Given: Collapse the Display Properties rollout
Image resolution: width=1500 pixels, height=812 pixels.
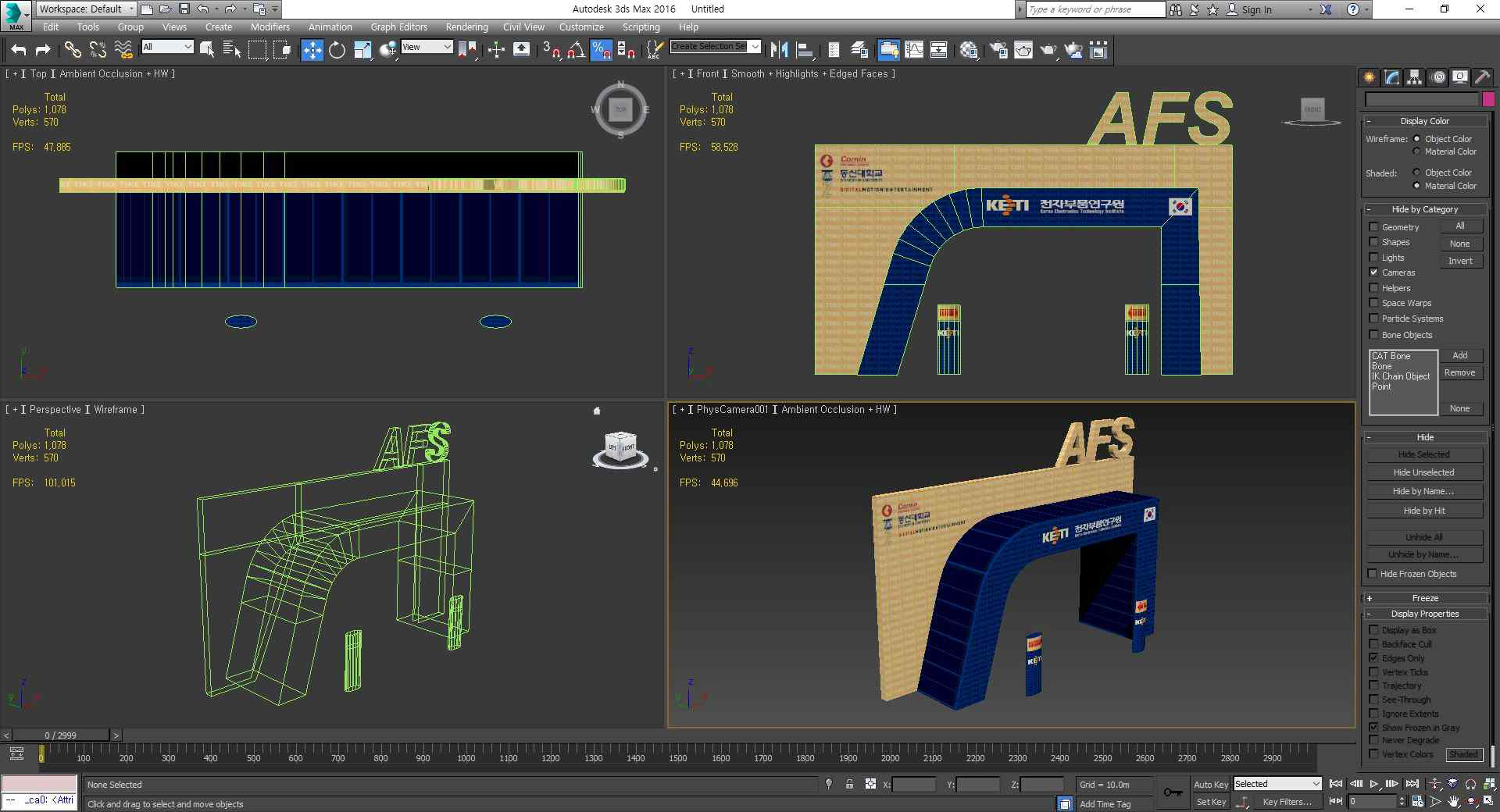Looking at the screenshot, I should point(1425,614).
